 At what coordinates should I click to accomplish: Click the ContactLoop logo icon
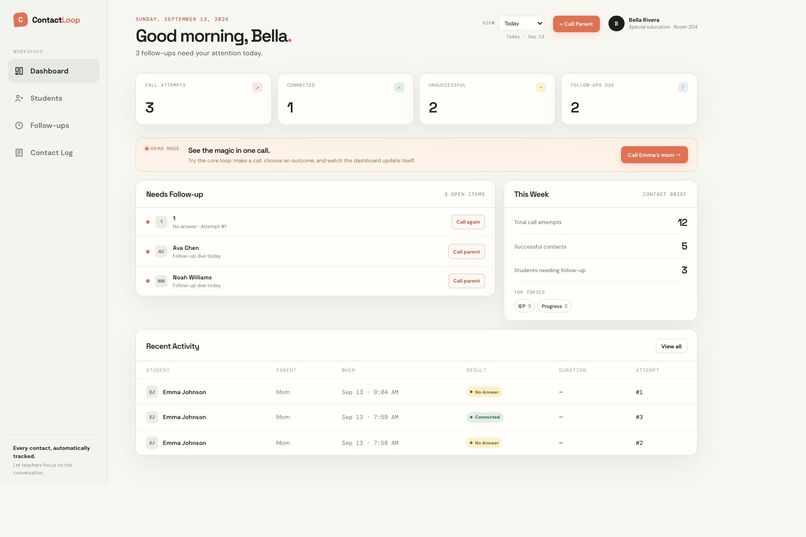point(20,20)
